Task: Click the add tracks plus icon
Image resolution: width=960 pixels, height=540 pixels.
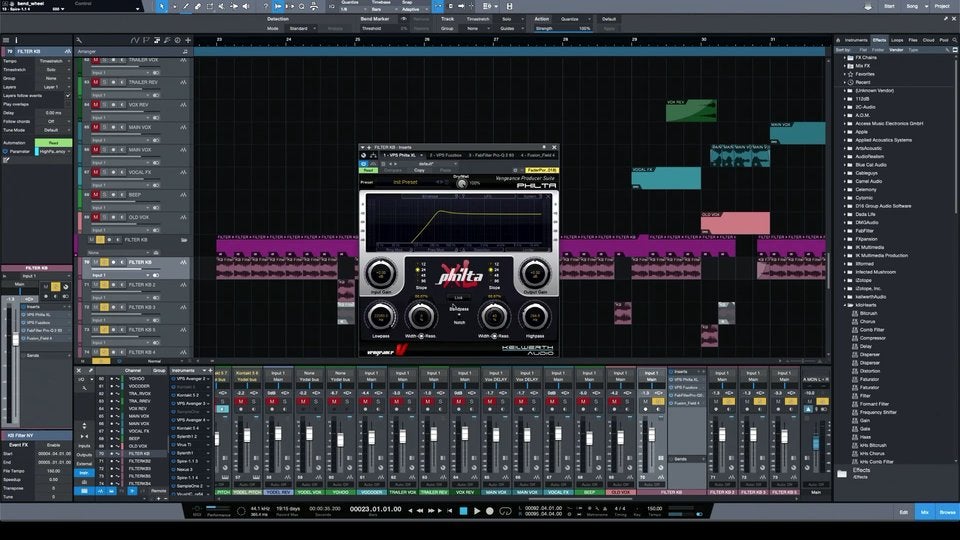Action: pyautogui.click(x=188, y=40)
